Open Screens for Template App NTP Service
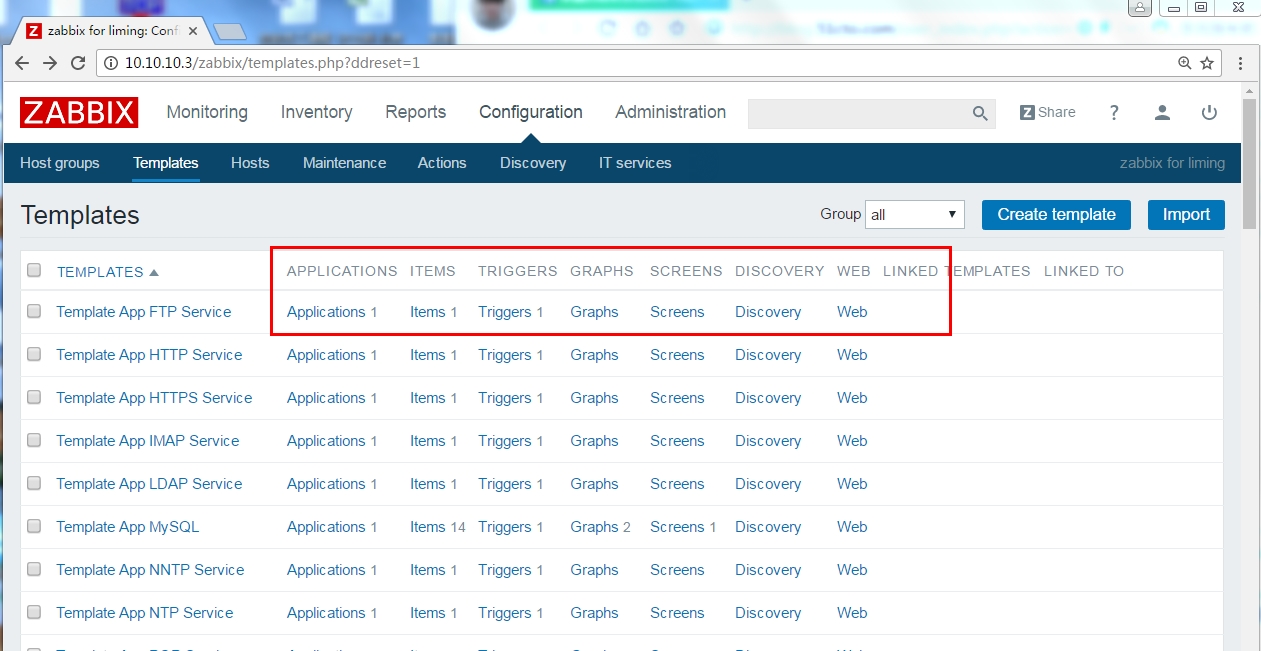The width and height of the screenshot is (1261, 651). pyautogui.click(x=677, y=612)
